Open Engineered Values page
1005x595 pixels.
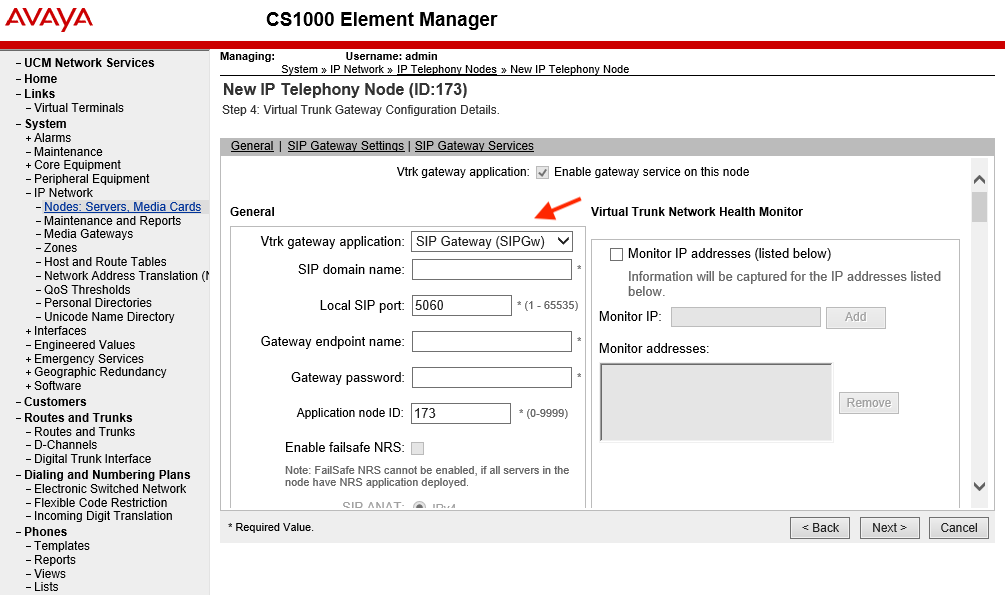coord(85,345)
